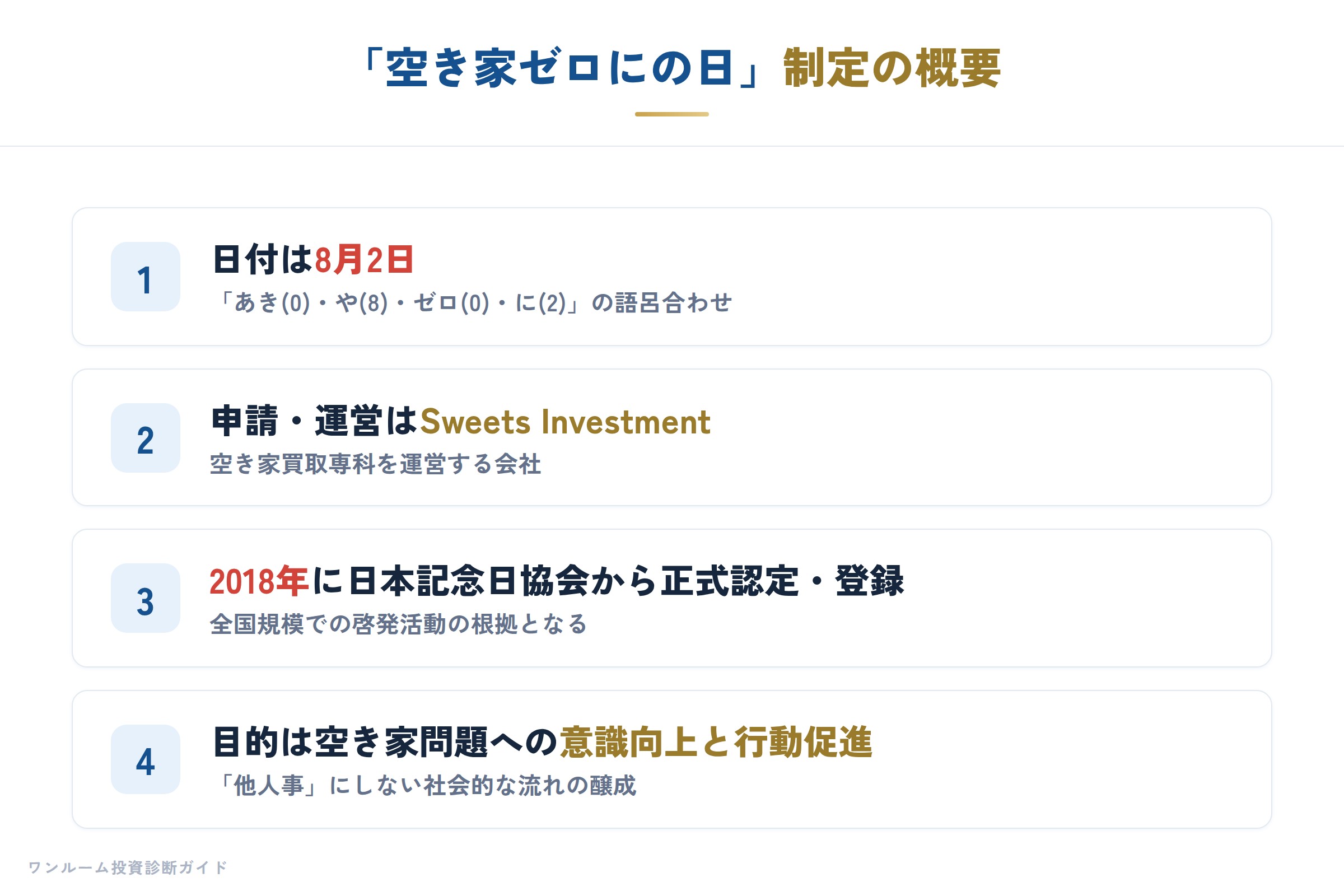This screenshot has height=896, width=1344.
Task: Click the Sweets Investment gold text
Action: (x=565, y=422)
